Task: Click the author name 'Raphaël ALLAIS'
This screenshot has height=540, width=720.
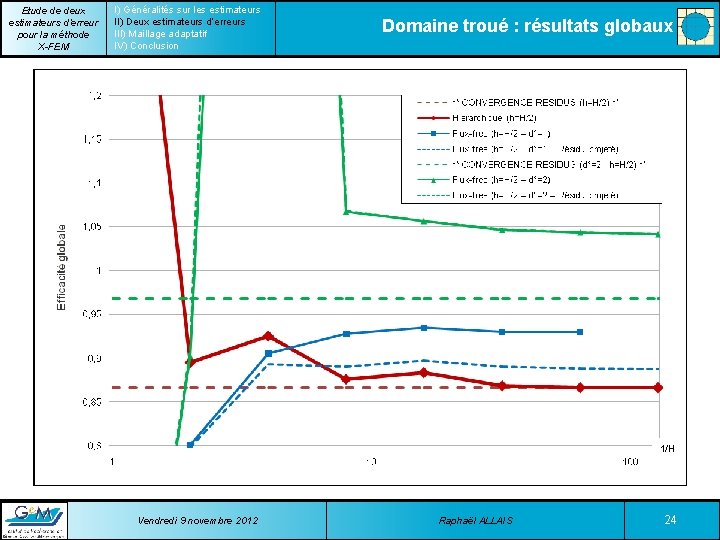Action: (475, 520)
